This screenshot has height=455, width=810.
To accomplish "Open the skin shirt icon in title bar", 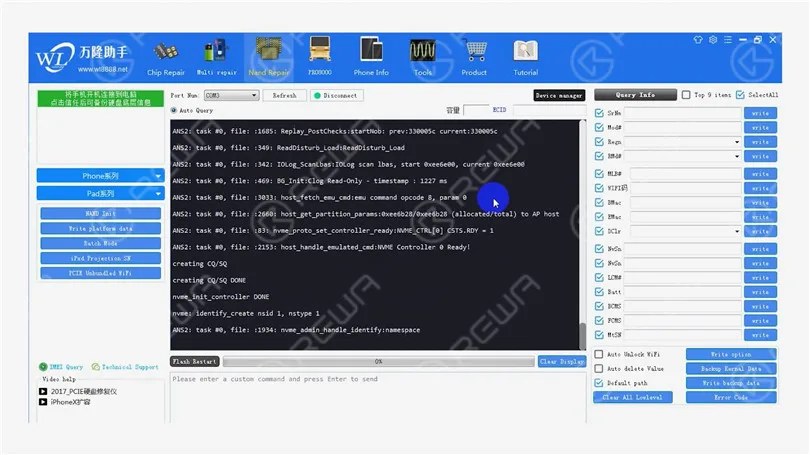I will pyautogui.click(x=698, y=39).
